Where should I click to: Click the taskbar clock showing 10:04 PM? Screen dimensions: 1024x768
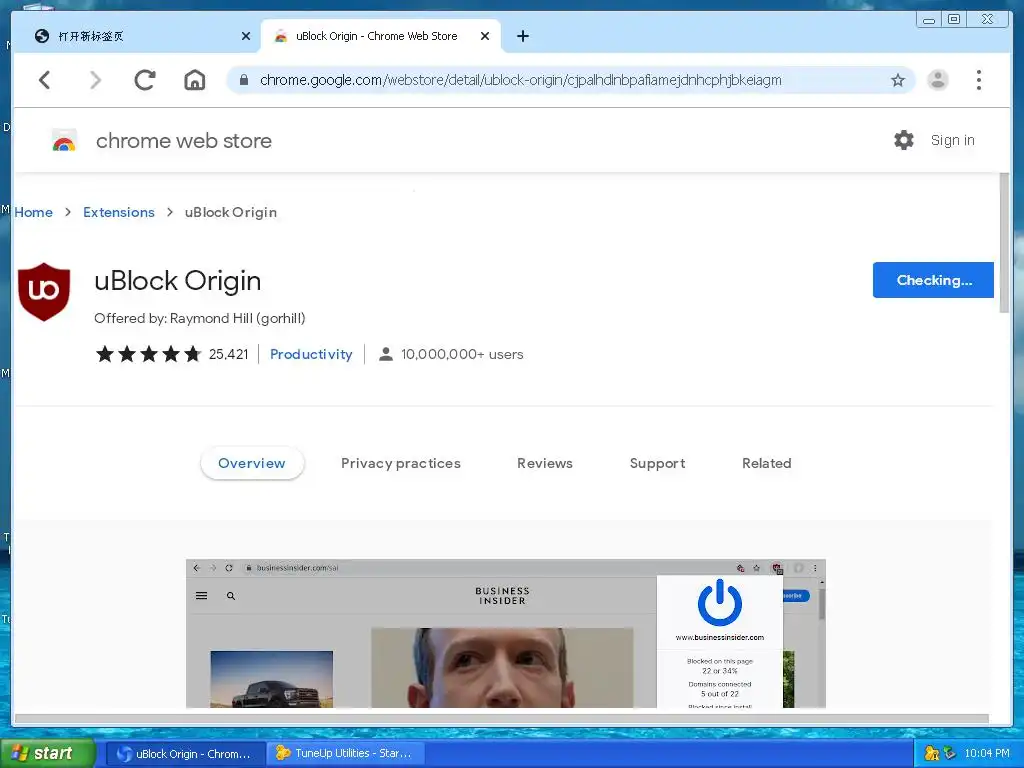986,753
